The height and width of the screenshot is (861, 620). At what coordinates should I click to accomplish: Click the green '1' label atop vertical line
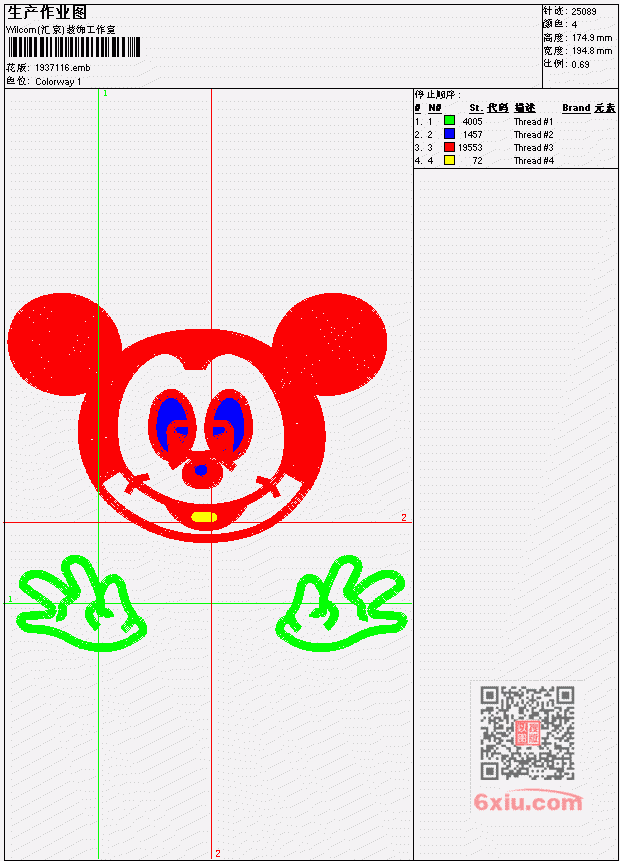[x=105, y=94]
